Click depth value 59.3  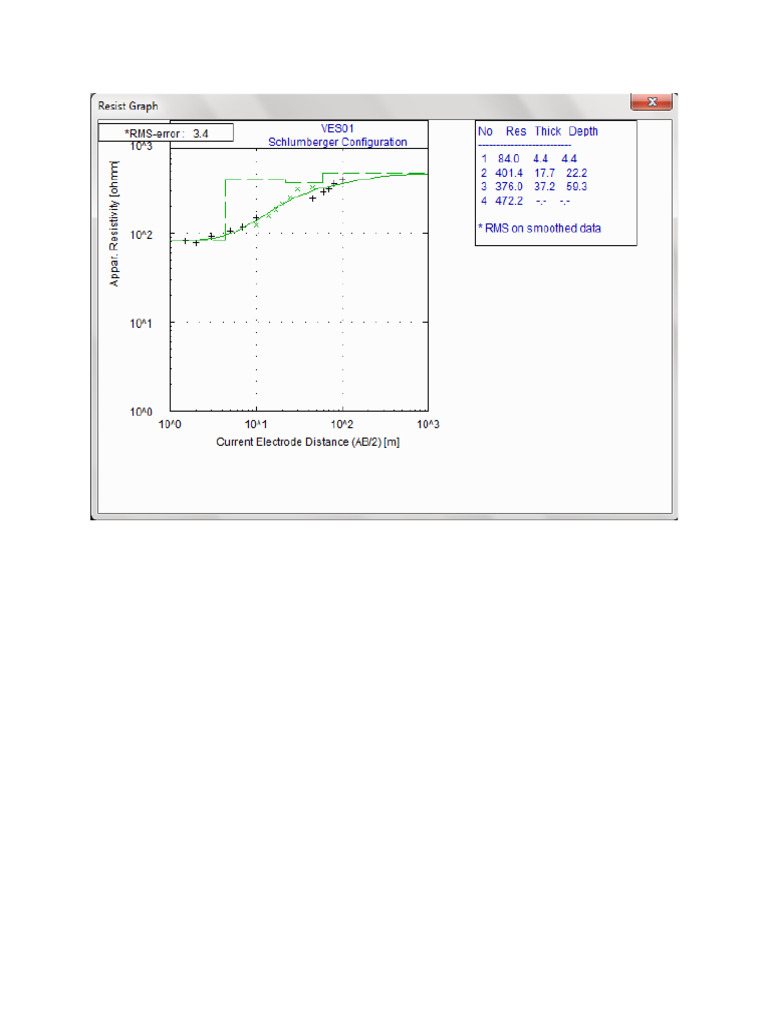point(577,187)
